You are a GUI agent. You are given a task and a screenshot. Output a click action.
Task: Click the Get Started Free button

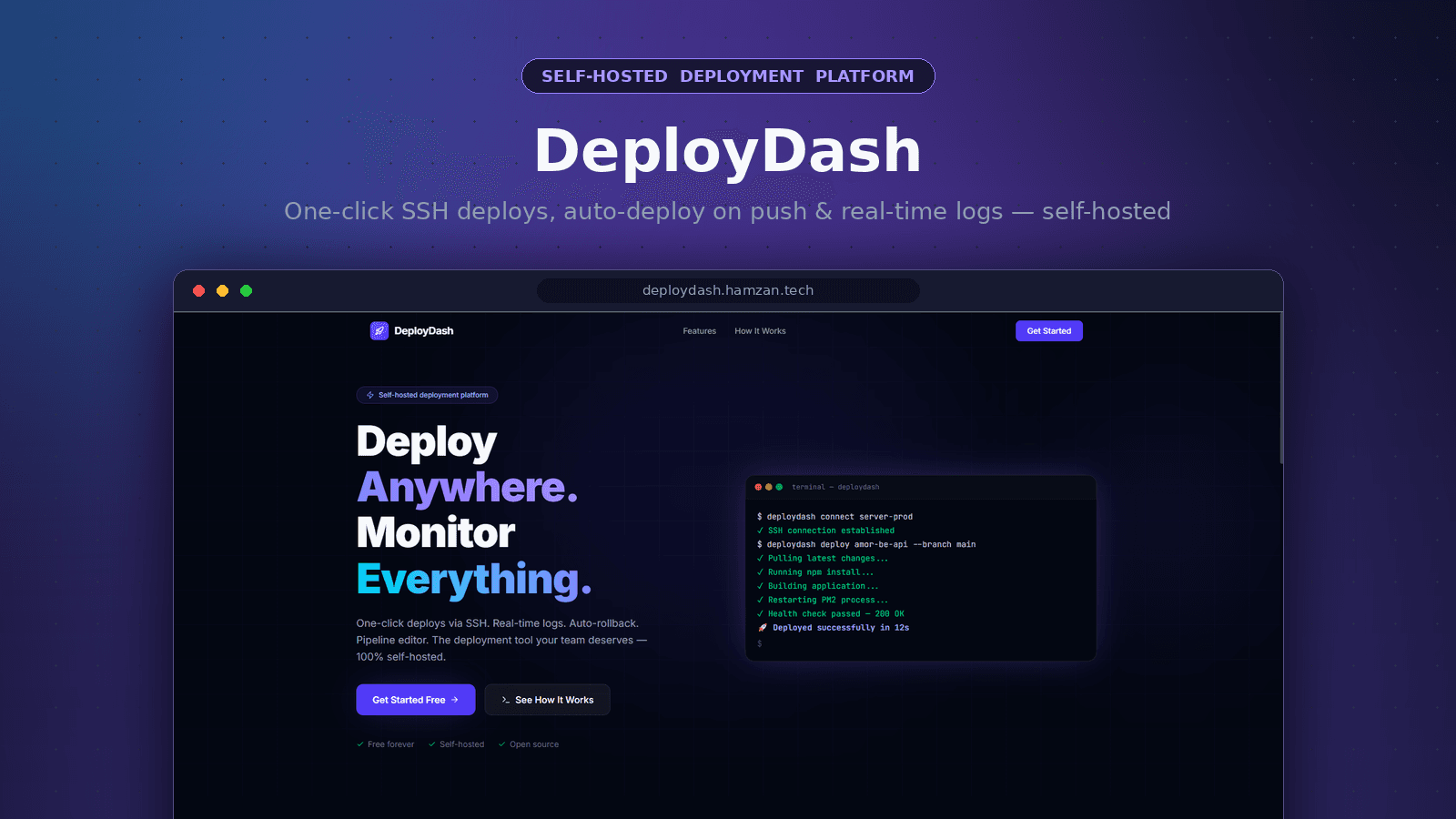tap(416, 700)
